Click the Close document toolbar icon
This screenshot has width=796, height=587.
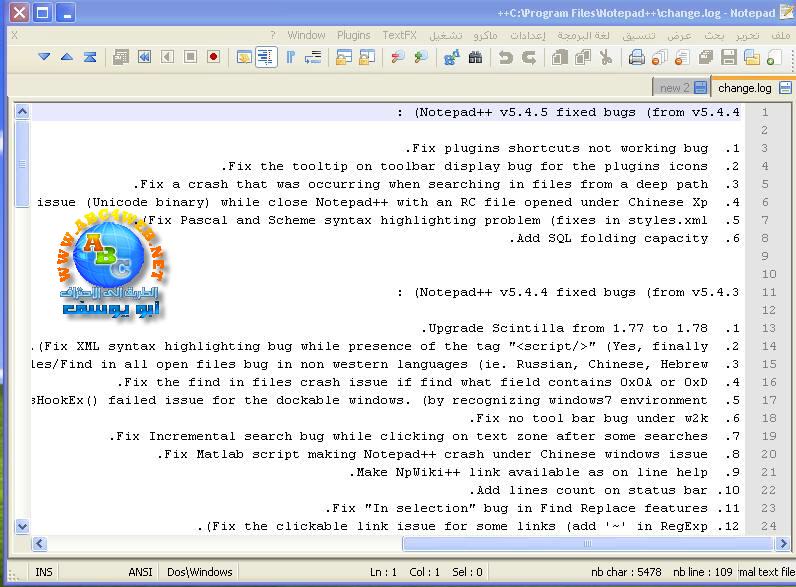(x=682, y=57)
